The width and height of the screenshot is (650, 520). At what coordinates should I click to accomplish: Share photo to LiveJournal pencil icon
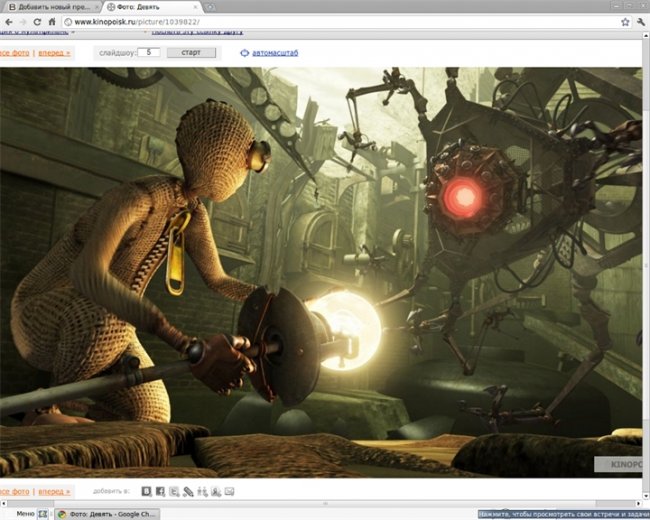188,491
